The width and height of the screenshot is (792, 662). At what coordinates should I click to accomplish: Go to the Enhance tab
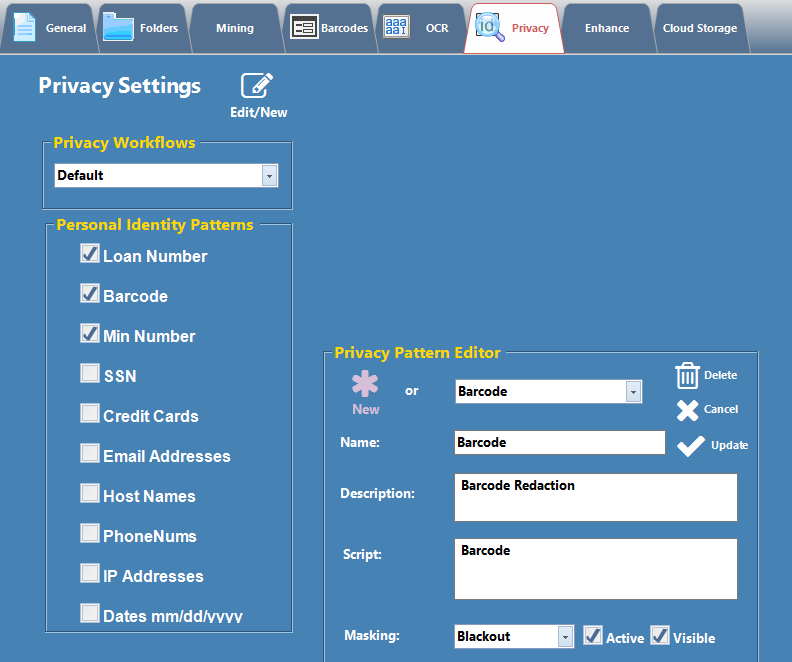[607, 28]
